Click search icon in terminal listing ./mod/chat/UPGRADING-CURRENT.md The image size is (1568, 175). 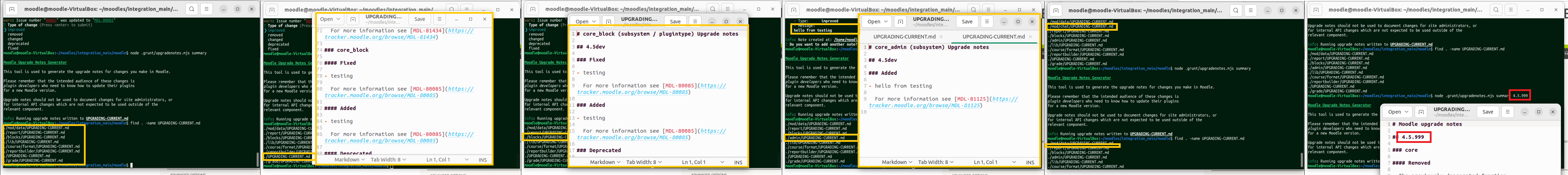point(1236,10)
